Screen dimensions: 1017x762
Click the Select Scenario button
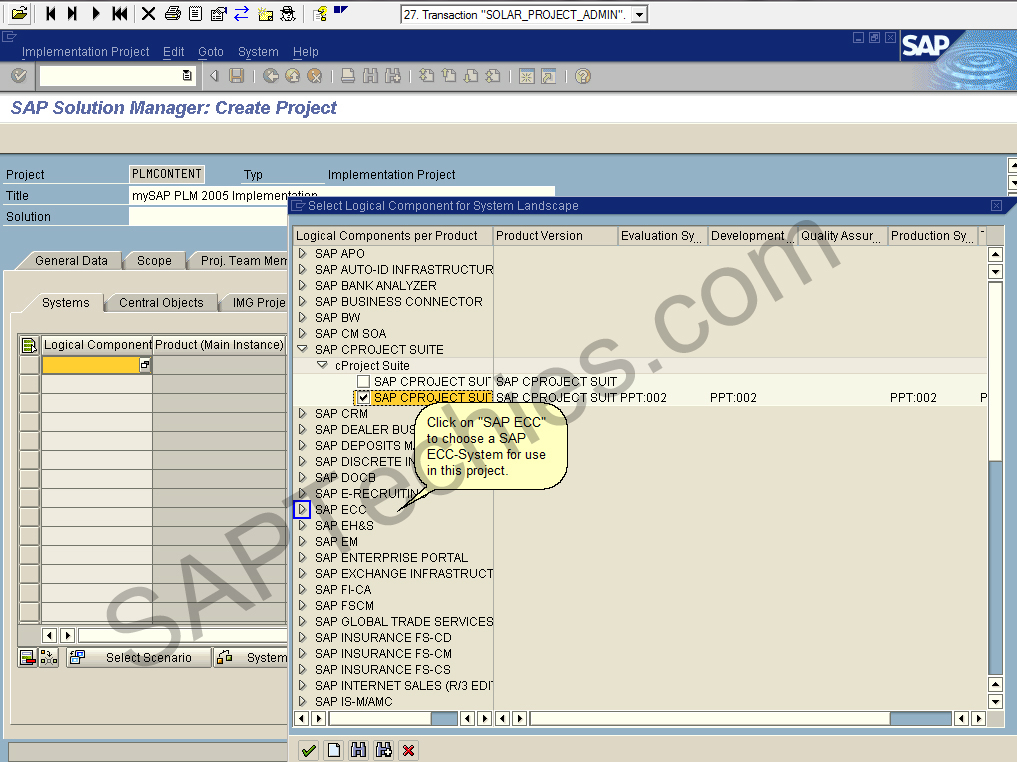click(x=139, y=658)
